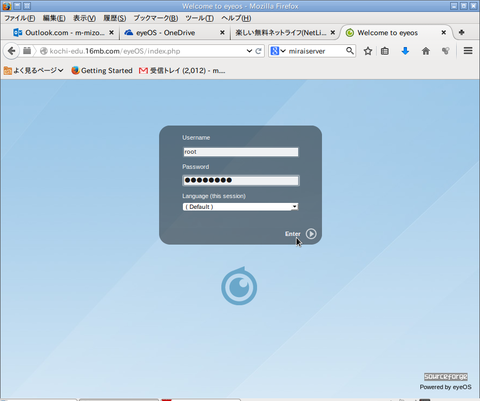
Task: Open the search engine selector dropdown
Action: coord(278,51)
